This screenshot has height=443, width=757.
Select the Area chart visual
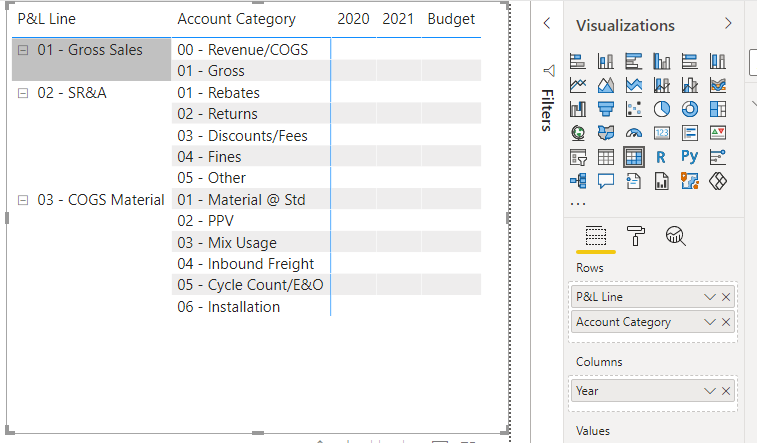point(606,85)
